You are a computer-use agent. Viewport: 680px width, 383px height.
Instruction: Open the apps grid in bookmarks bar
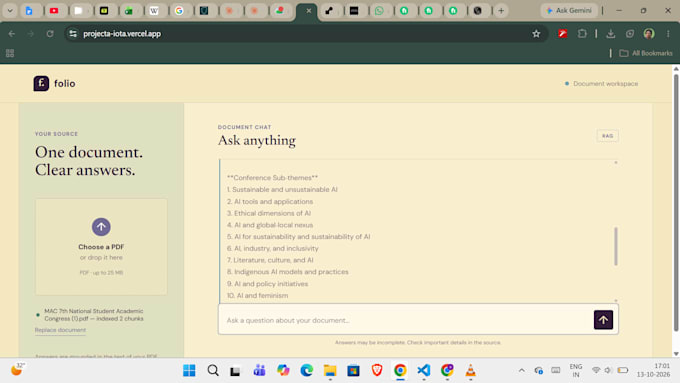pyautogui.click(x=10, y=53)
